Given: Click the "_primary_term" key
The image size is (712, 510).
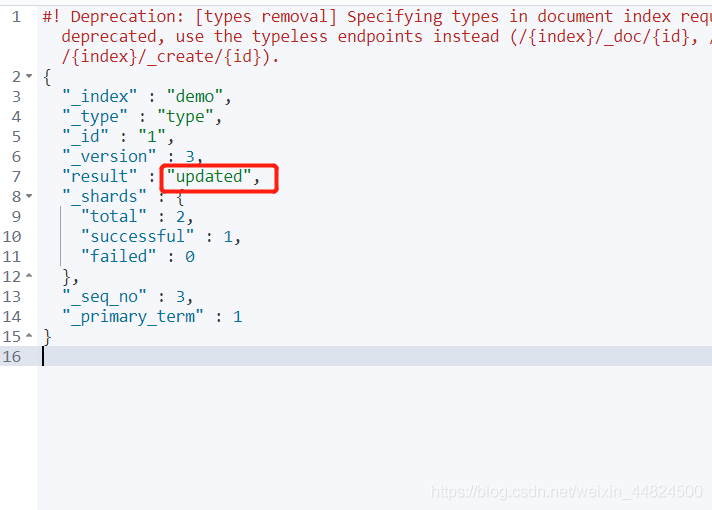Looking at the screenshot, I should coord(133,316).
